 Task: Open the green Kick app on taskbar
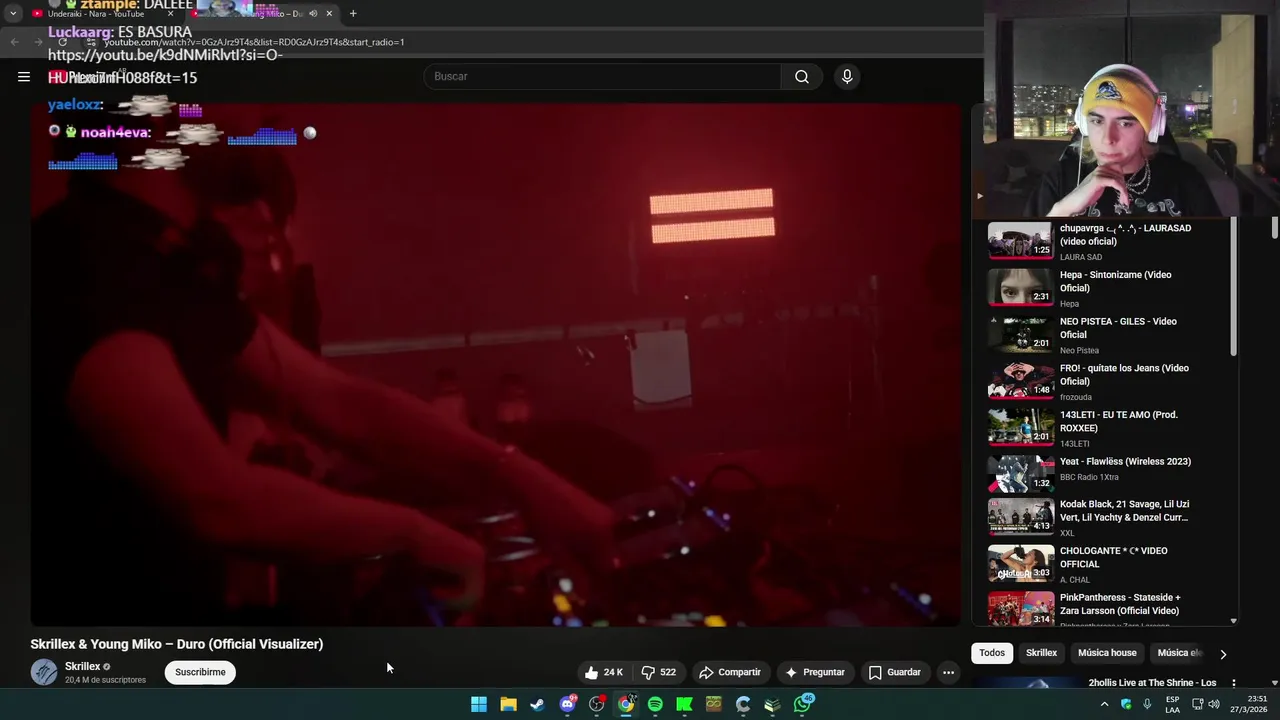(684, 704)
